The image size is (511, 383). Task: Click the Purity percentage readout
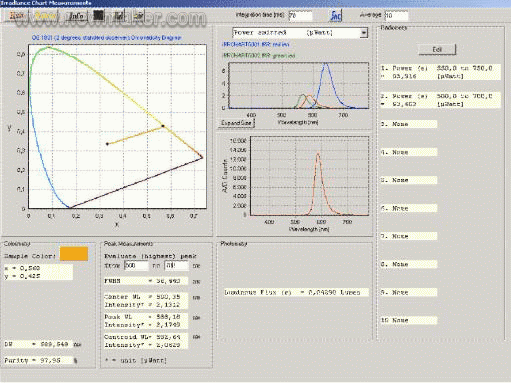point(38,360)
